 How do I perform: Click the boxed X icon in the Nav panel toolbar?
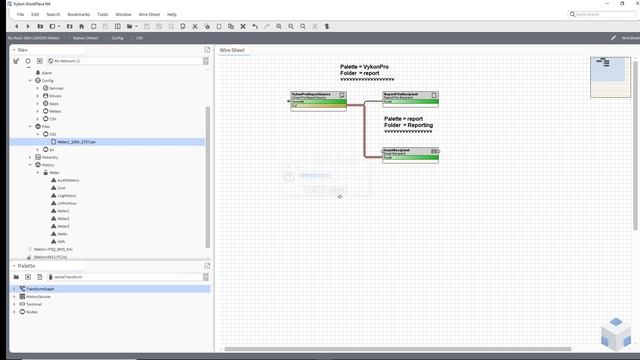coord(40,61)
